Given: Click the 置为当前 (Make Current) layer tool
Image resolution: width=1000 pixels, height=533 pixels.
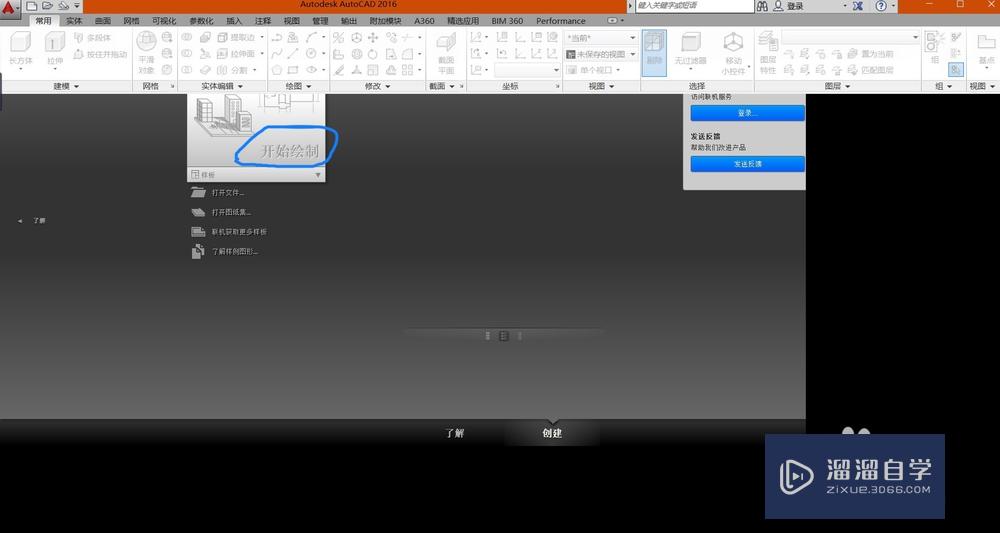Looking at the screenshot, I should [x=869, y=54].
